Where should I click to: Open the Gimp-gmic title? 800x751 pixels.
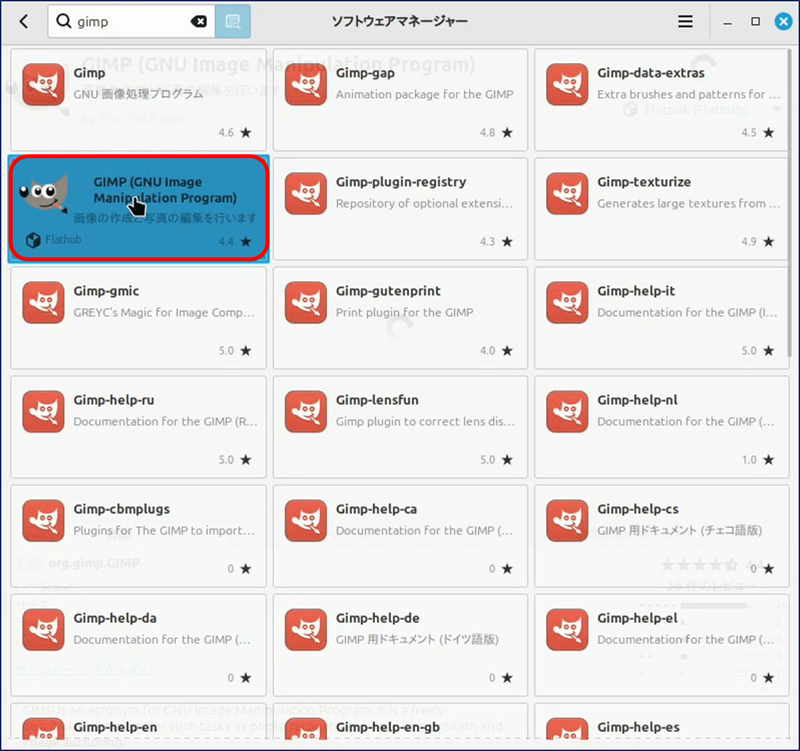tap(106, 291)
